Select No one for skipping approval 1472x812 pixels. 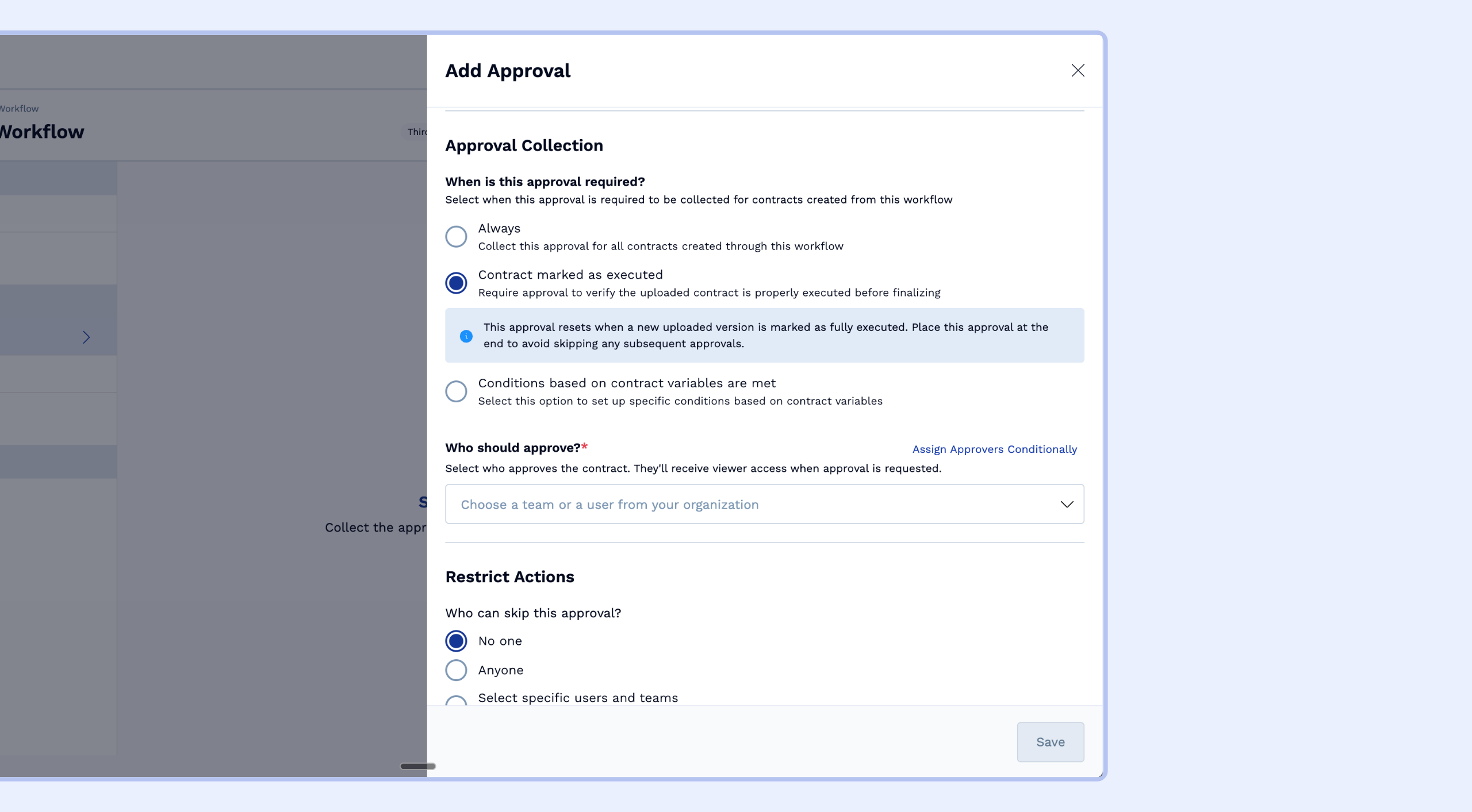pyautogui.click(x=456, y=641)
